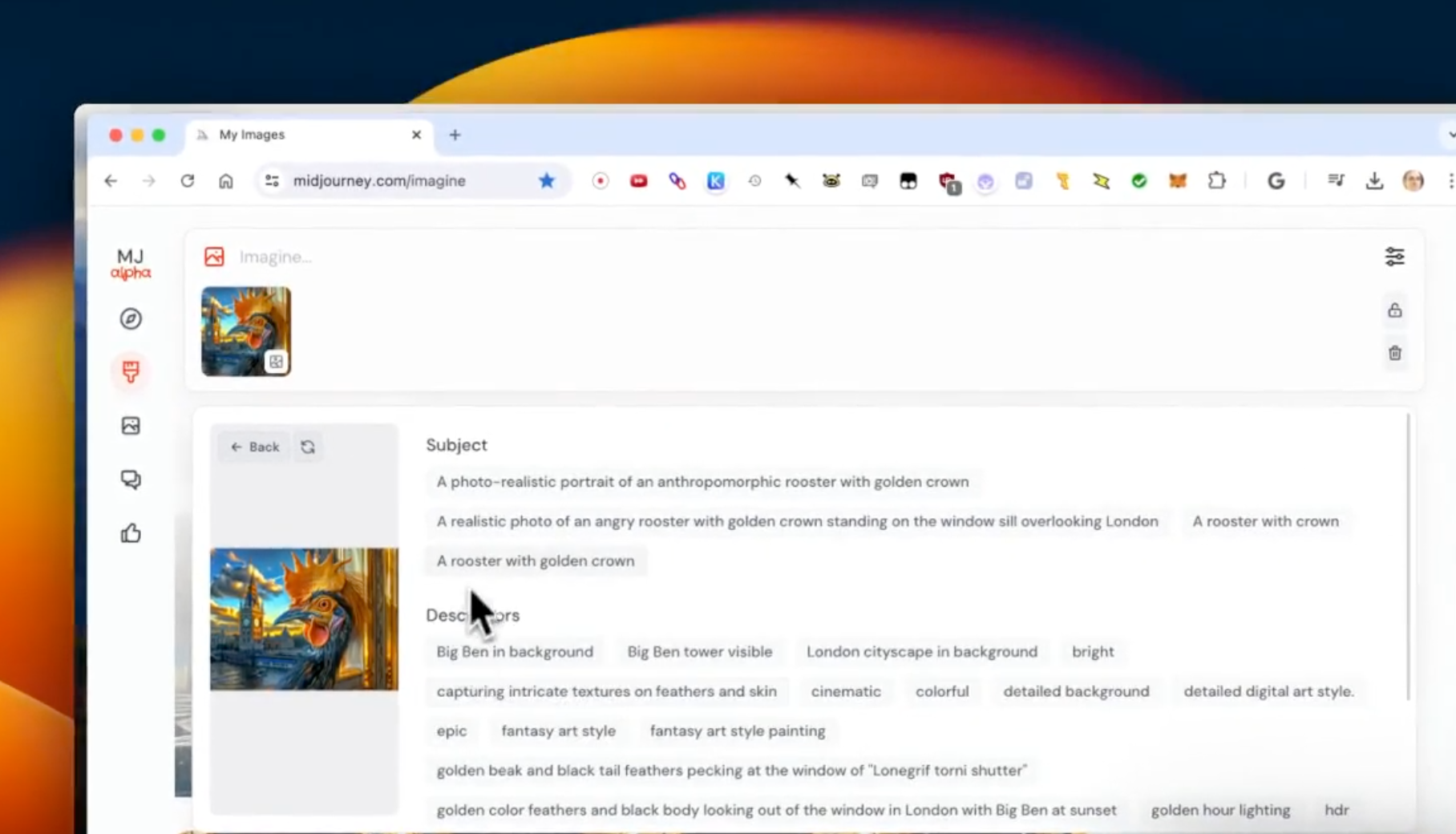Viewport: 1456px width, 834px height.
Task: Select the My Images browser tab
Action: coord(309,135)
